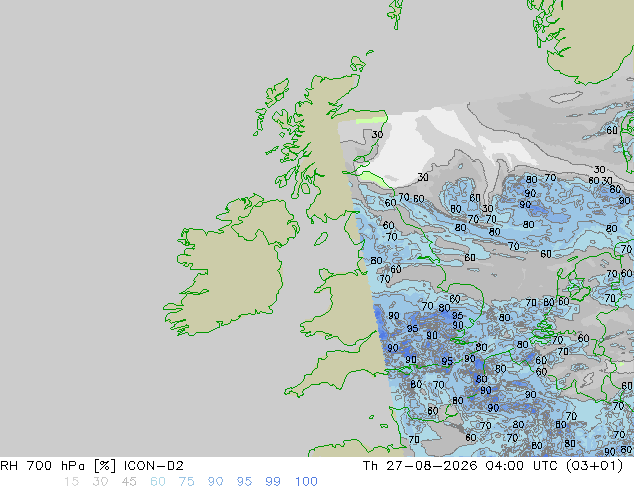Click the RH 700 hPa title text
Screen dimensions: 634x490
pyautogui.click(x=42, y=466)
